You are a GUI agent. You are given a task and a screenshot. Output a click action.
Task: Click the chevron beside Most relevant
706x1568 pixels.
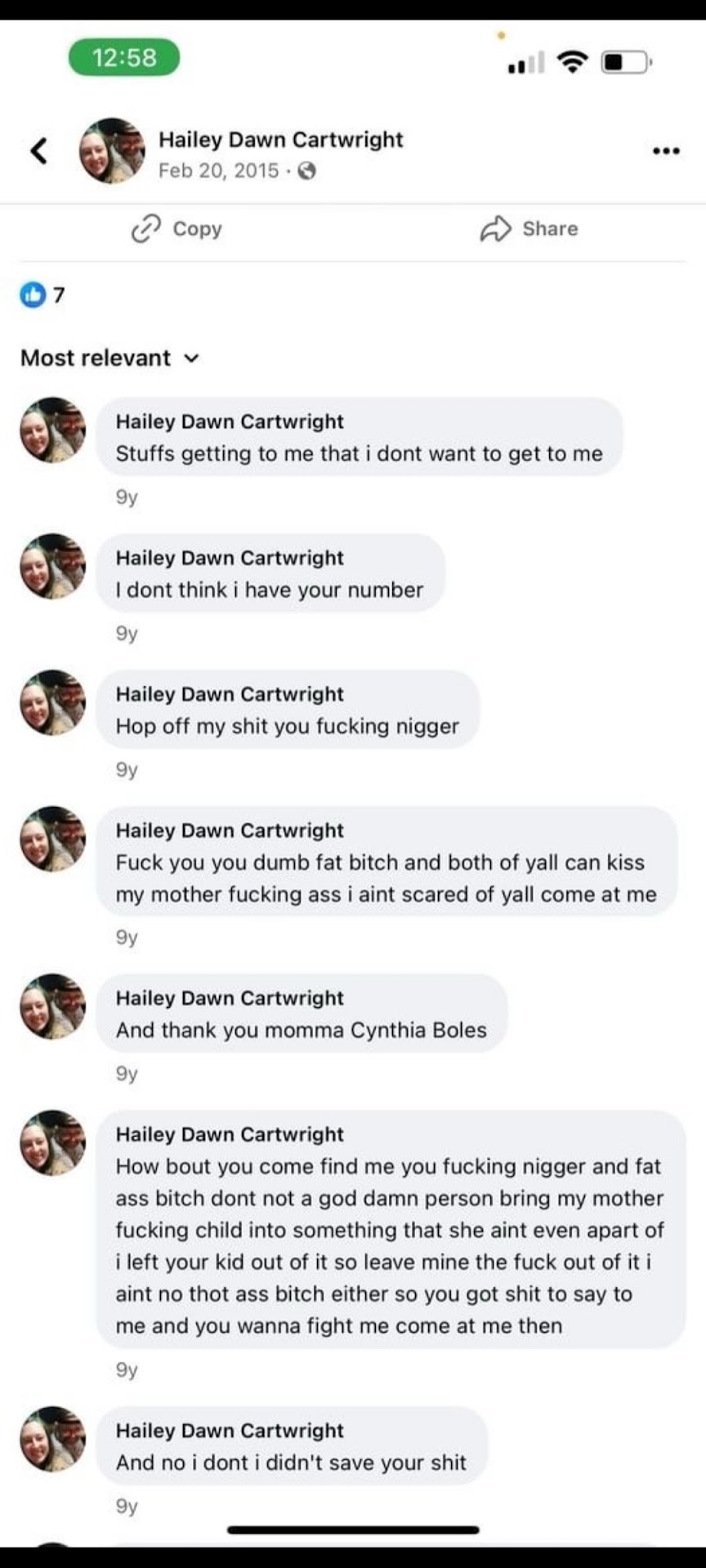[192, 358]
